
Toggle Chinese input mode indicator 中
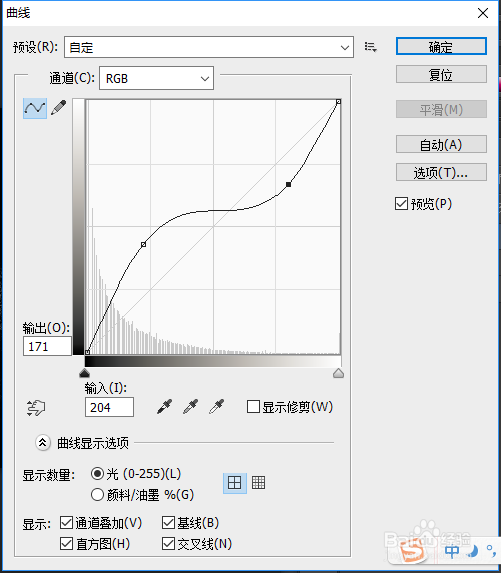click(452, 551)
